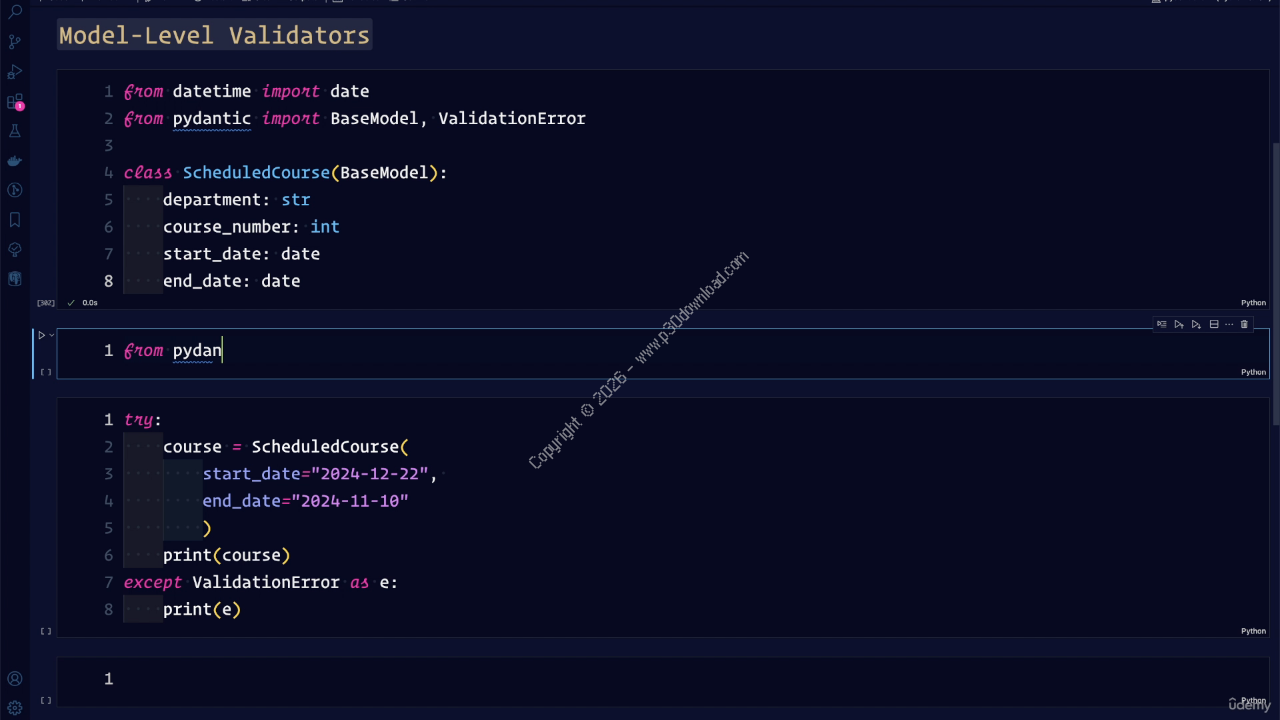
Task: Execute cells above and current cell
Action: point(1179,324)
